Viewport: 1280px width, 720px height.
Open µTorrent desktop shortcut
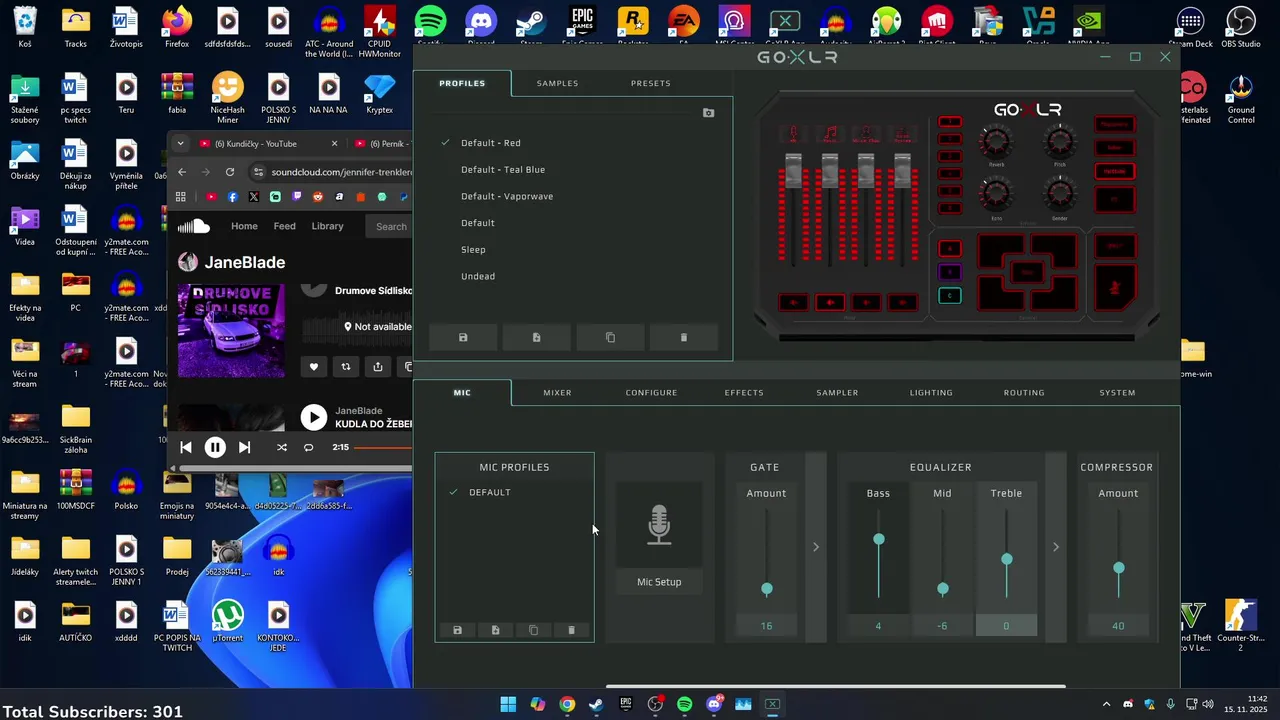227,620
